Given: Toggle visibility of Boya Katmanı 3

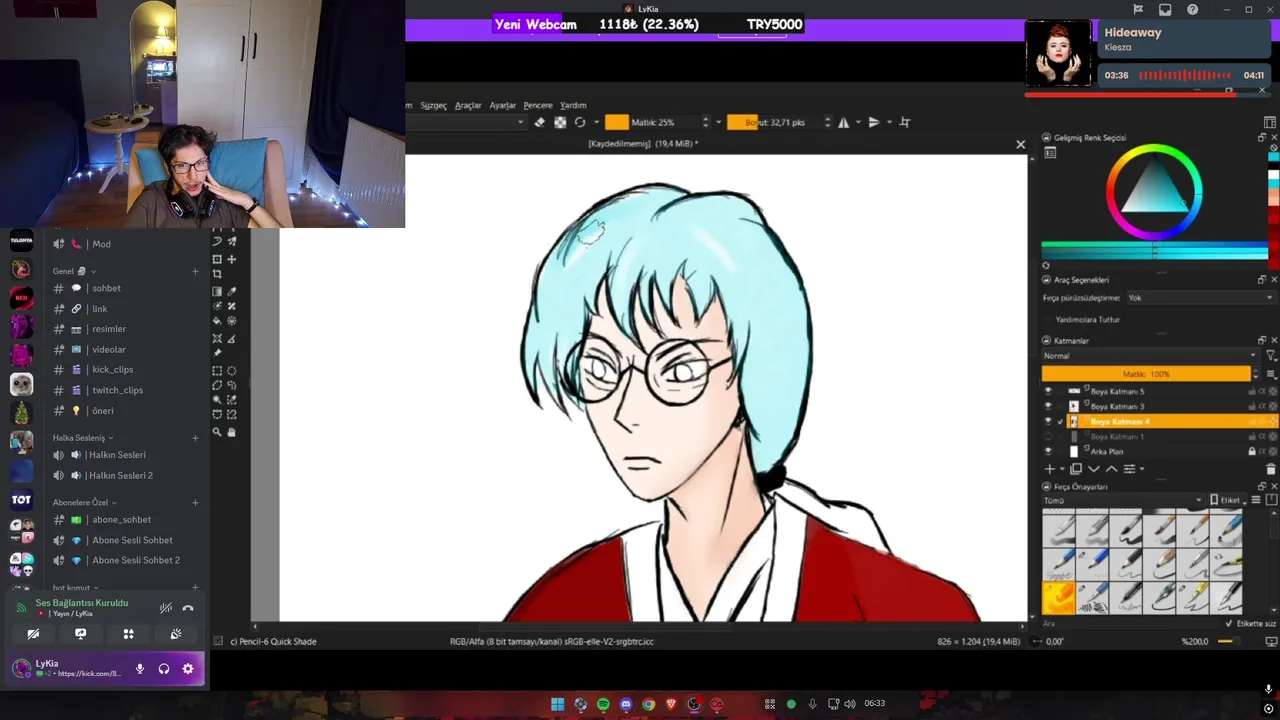Looking at the screenshot, I should pos(1048,406).
